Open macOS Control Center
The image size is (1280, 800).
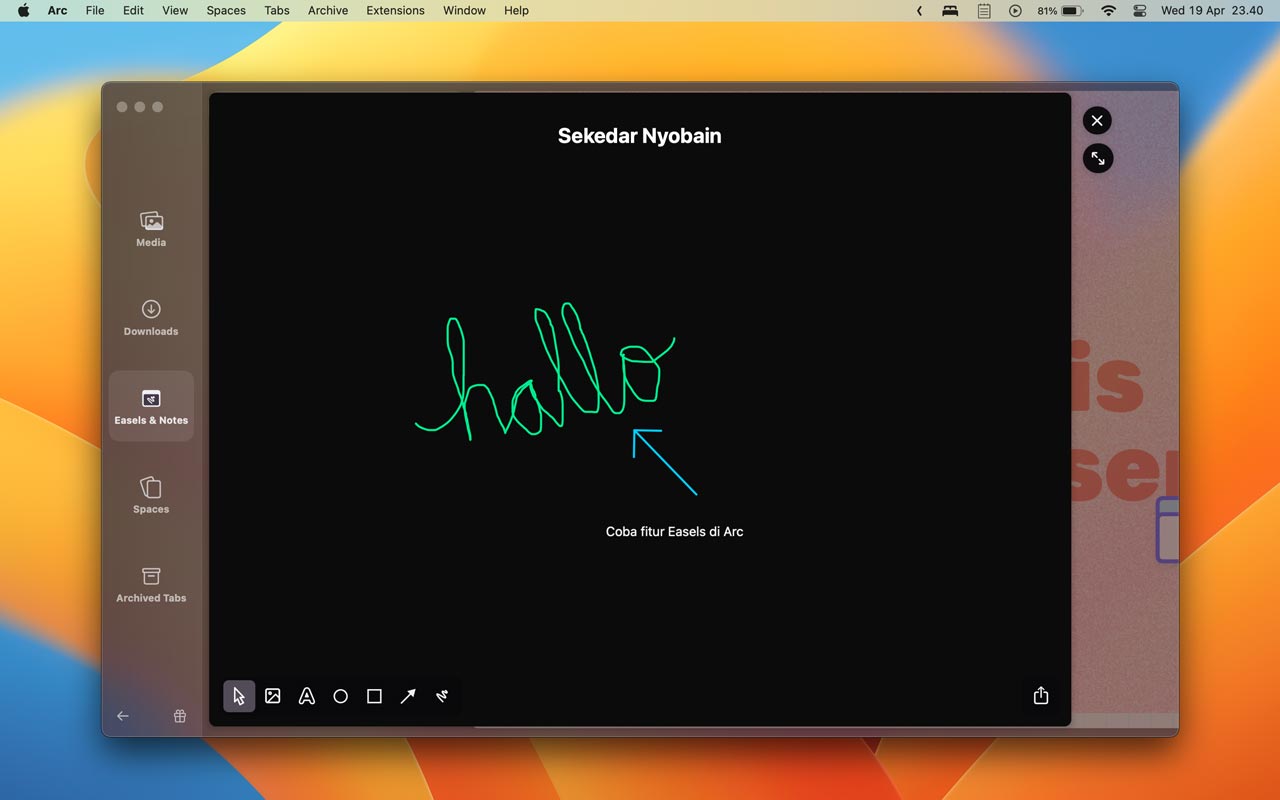(x=1140, y=10)
